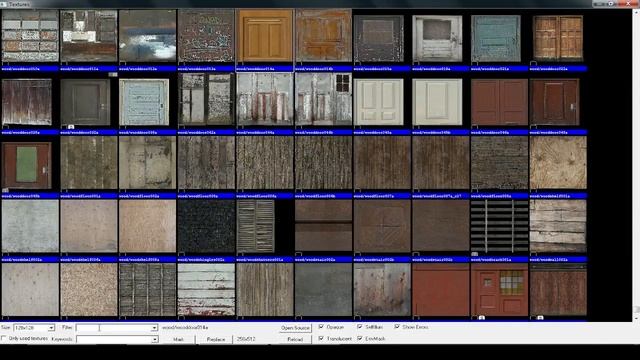Select the wooden window shutters texture
The width and height of the screenshot is (640, 360).
click(x=256, y=226)
